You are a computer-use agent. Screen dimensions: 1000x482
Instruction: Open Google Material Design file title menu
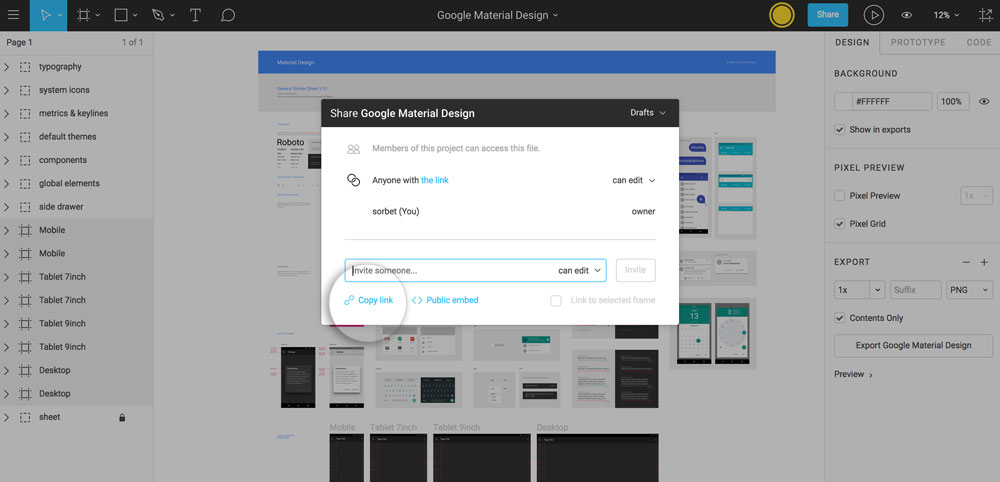[x=497, y=15]
